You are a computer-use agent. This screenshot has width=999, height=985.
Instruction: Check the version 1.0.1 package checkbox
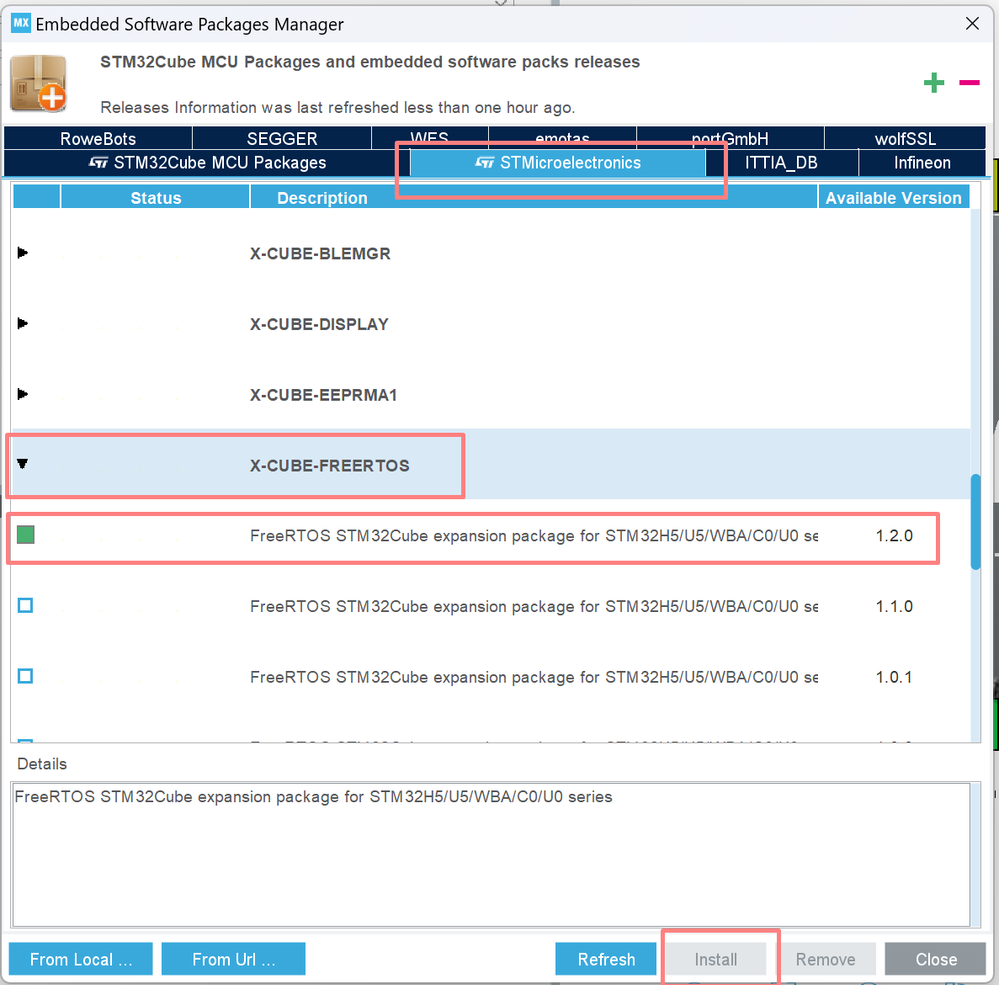click(25, 676)
